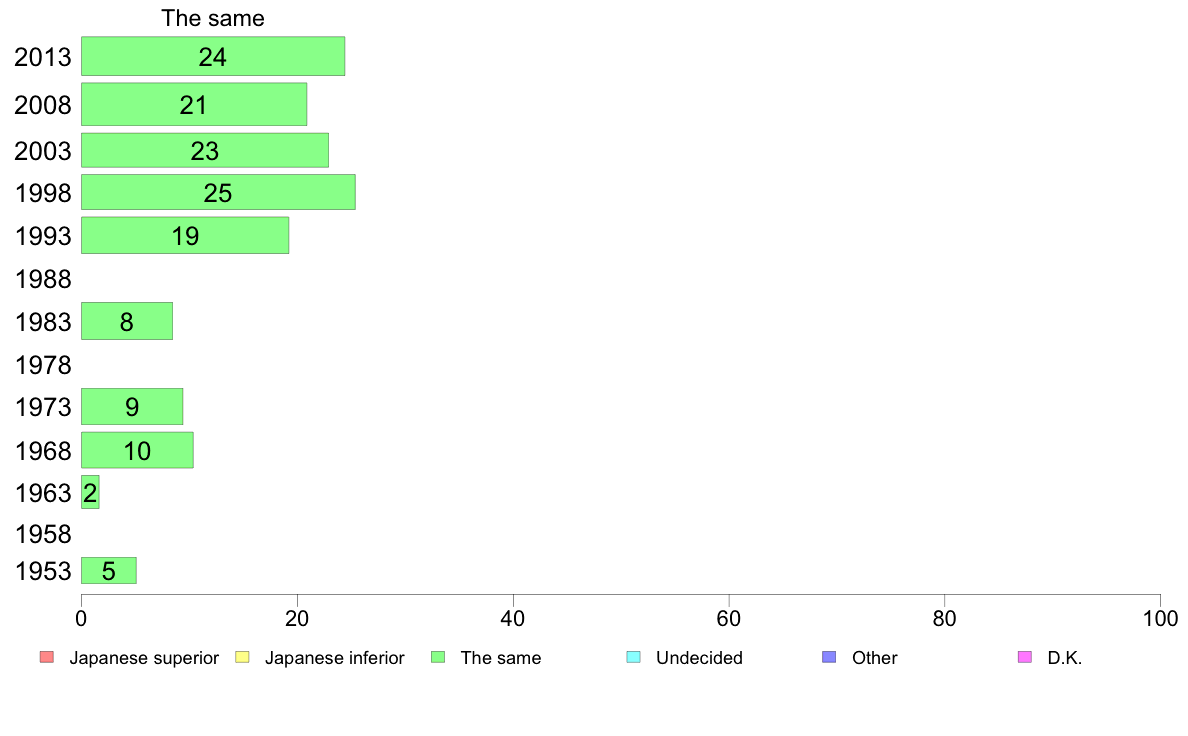Screen dimensions: 1188x736
Task: Select the 1983 bar showing 8
Action: (127, 321)
